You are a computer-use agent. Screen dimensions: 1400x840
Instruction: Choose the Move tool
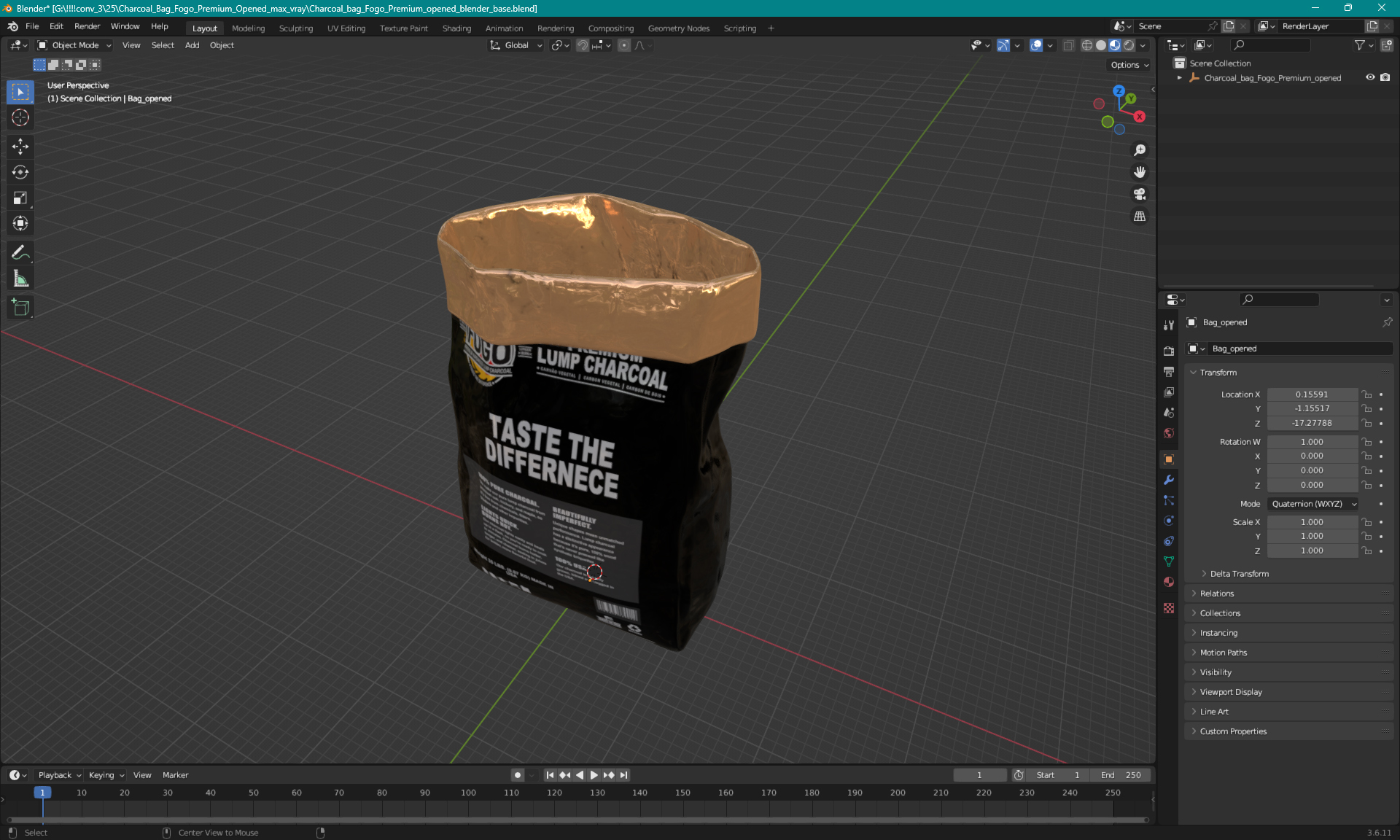[x=20, y=147]
